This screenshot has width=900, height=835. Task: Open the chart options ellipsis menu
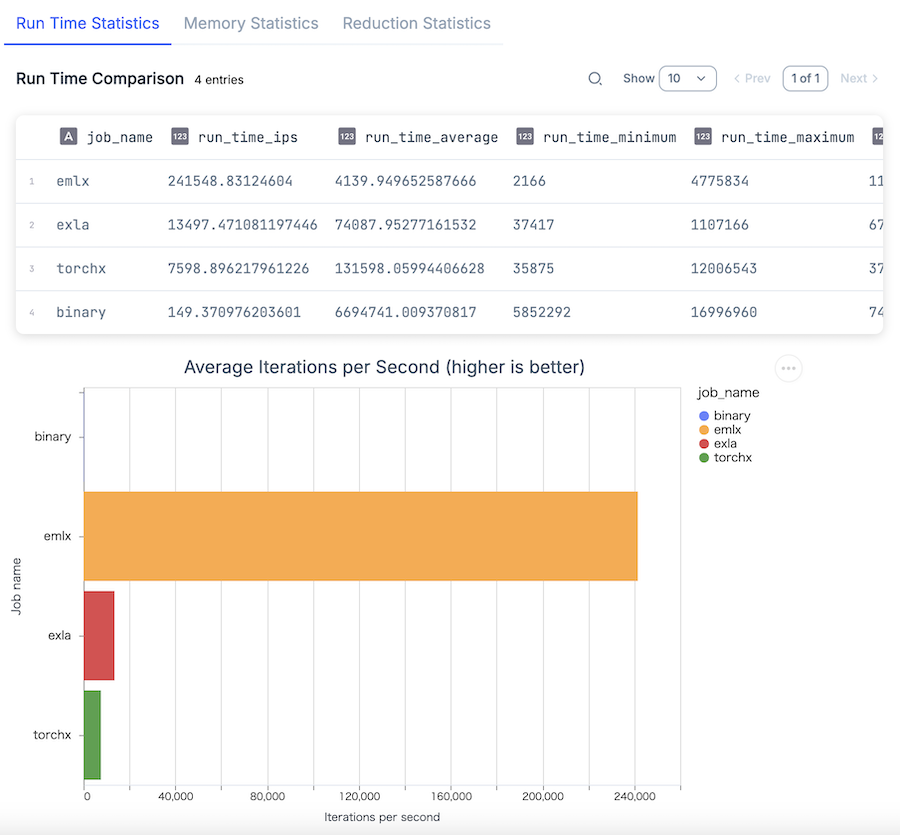[789, 368]
